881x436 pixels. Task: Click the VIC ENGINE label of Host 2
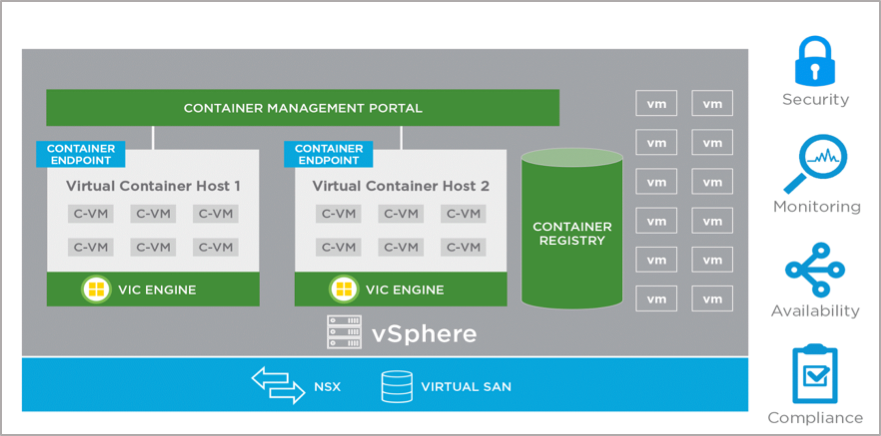(x=405, y=290)
